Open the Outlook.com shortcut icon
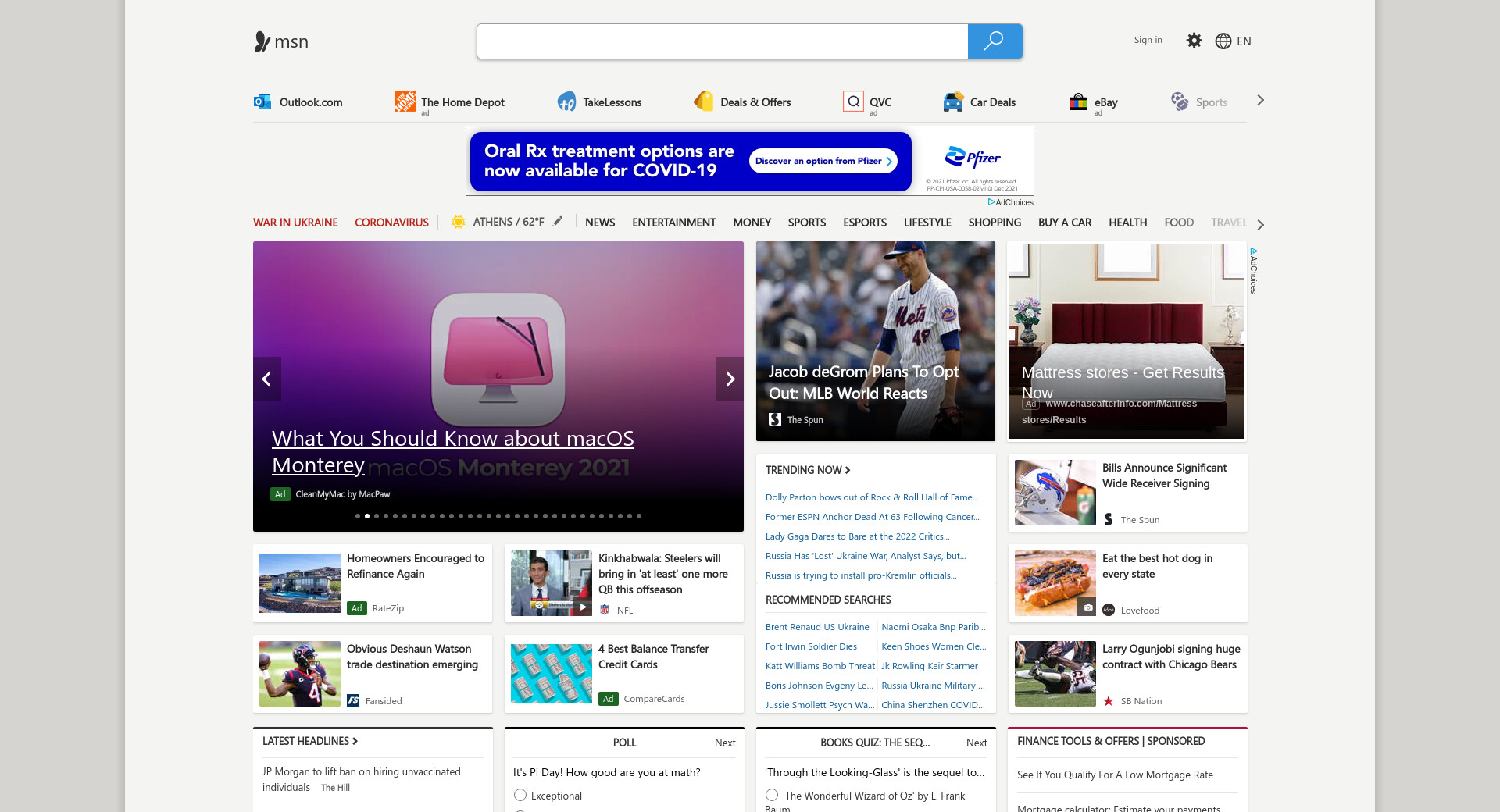 tap(262, 101)
